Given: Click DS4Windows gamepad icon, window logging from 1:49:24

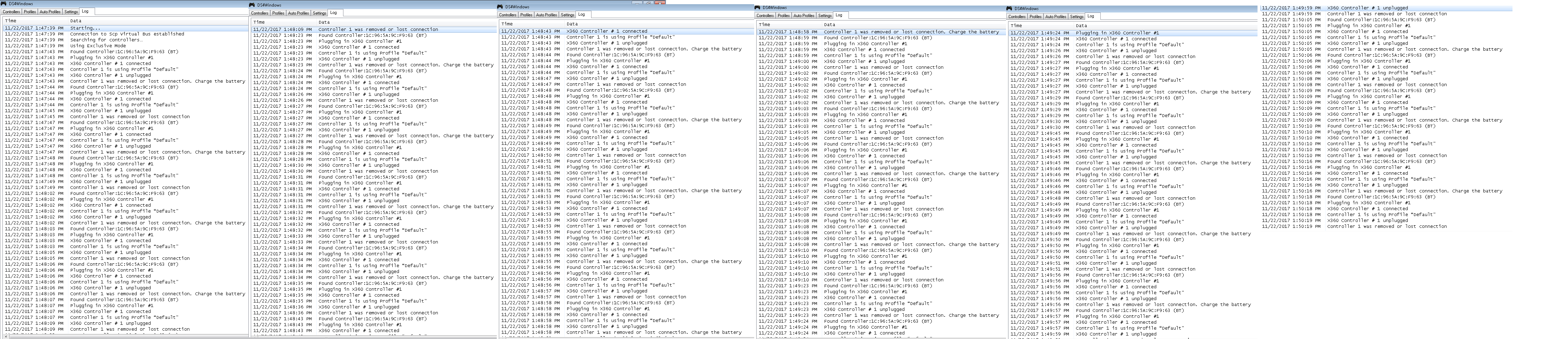Looking at the screenshot, I should tap(1010, 9).
